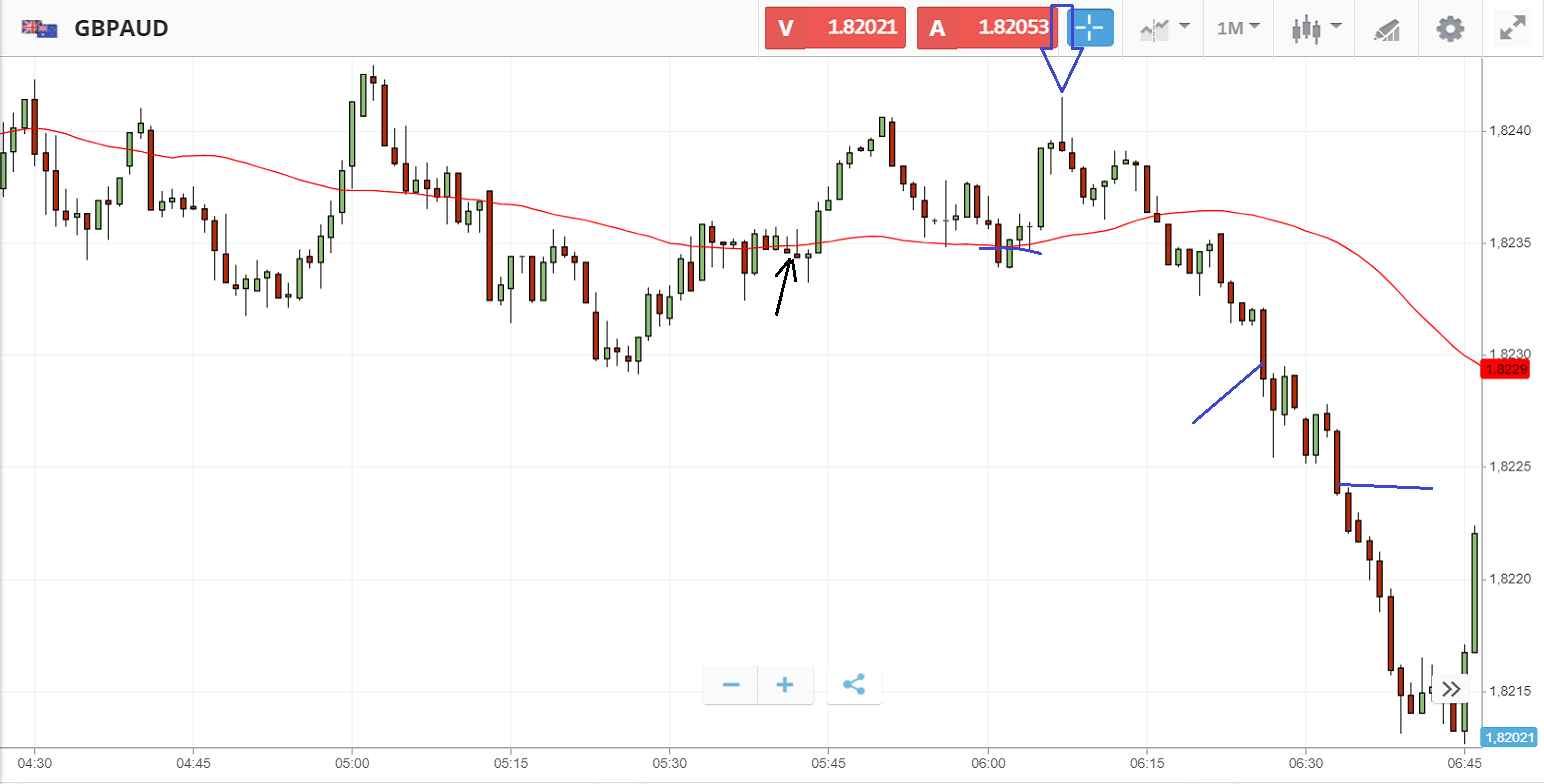This screenshot has width=1544, height=784.
Task: Click the red 1,8229 moving average price label
Action: [1506, 370]
